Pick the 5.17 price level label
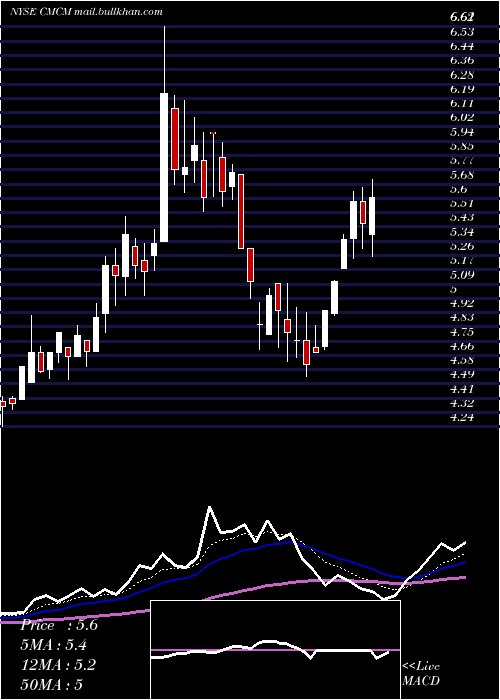 [462, 260]
